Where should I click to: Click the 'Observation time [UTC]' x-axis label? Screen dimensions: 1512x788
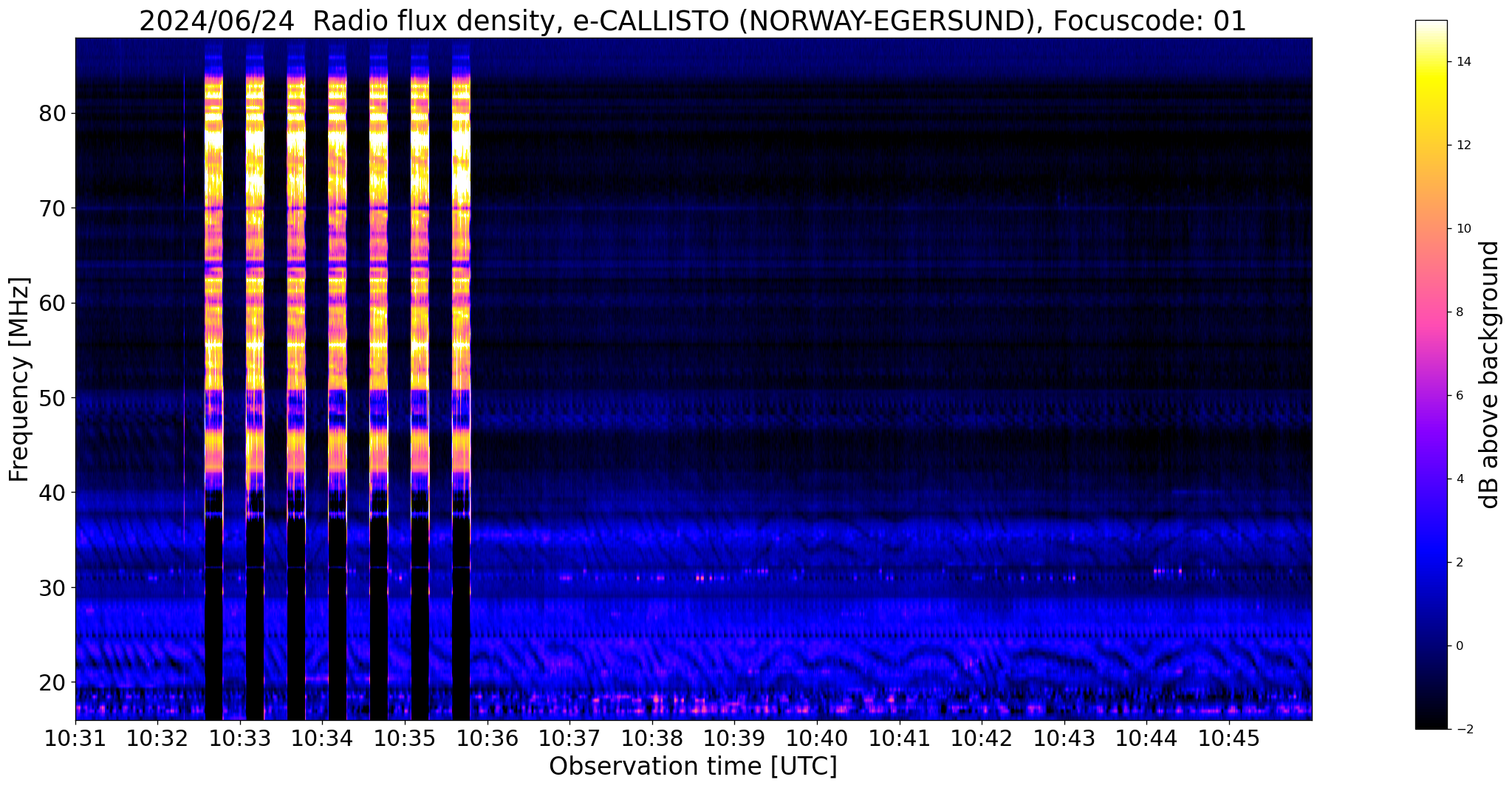(x=693, y=767)
